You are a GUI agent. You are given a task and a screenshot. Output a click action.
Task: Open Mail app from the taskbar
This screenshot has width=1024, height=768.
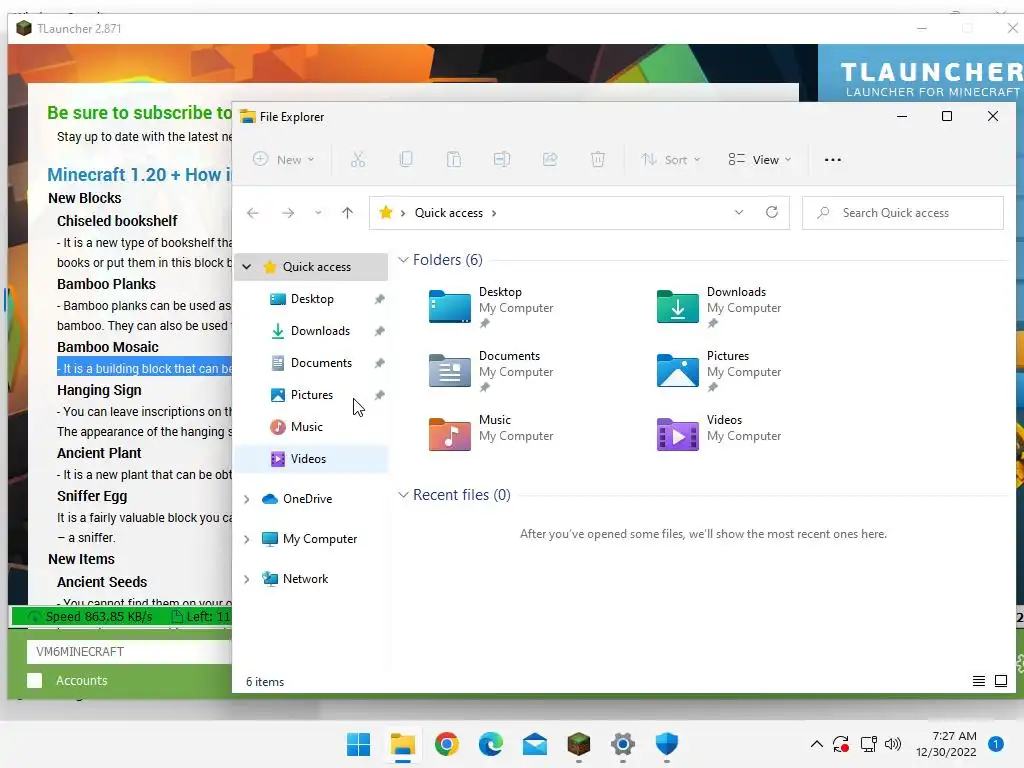click(535, 744)
